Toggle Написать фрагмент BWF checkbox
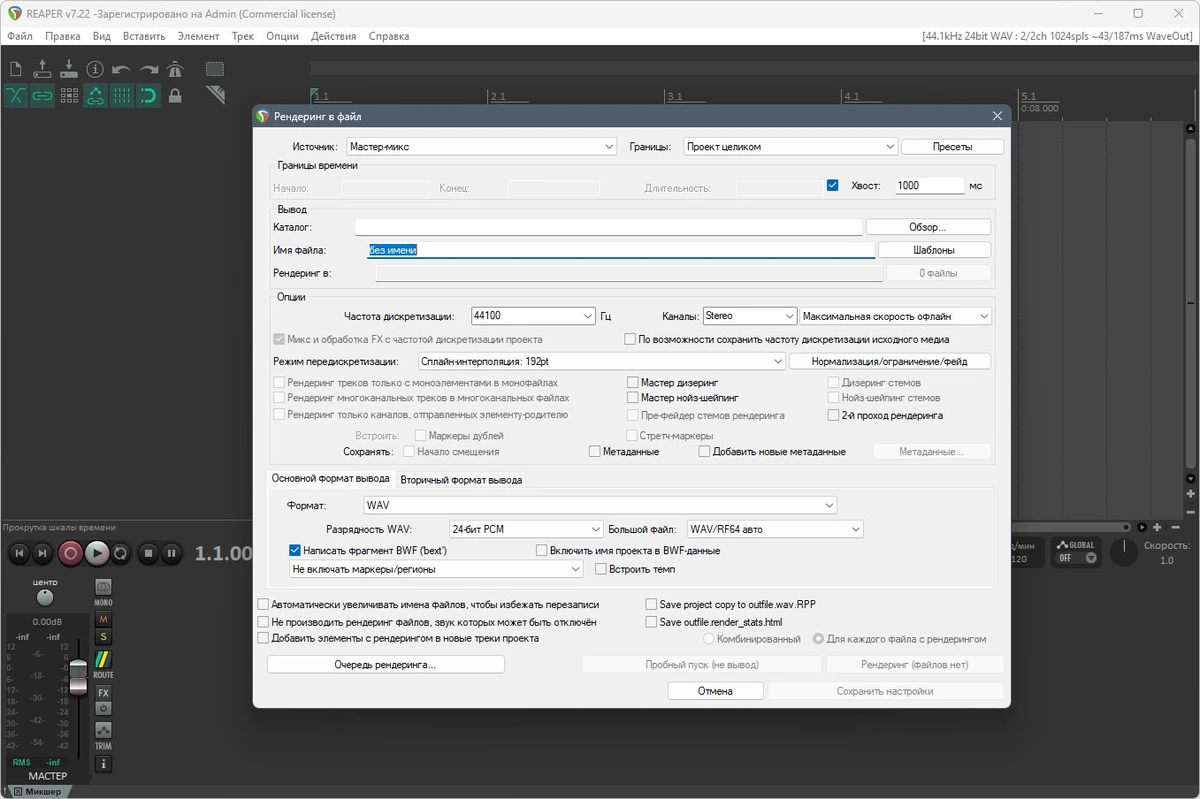This screenshot has height=799, width=1200. (295, 550)
